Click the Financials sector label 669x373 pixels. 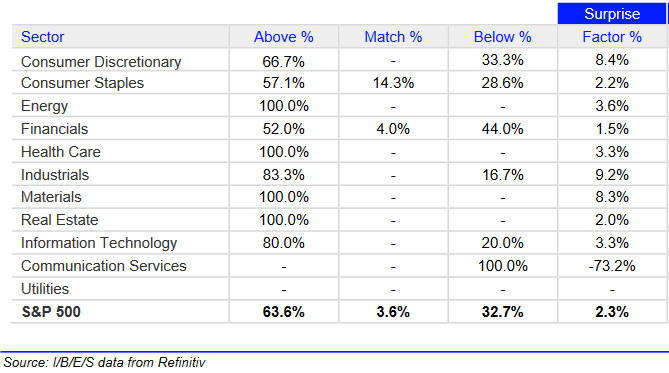click(x=55, y=129)
